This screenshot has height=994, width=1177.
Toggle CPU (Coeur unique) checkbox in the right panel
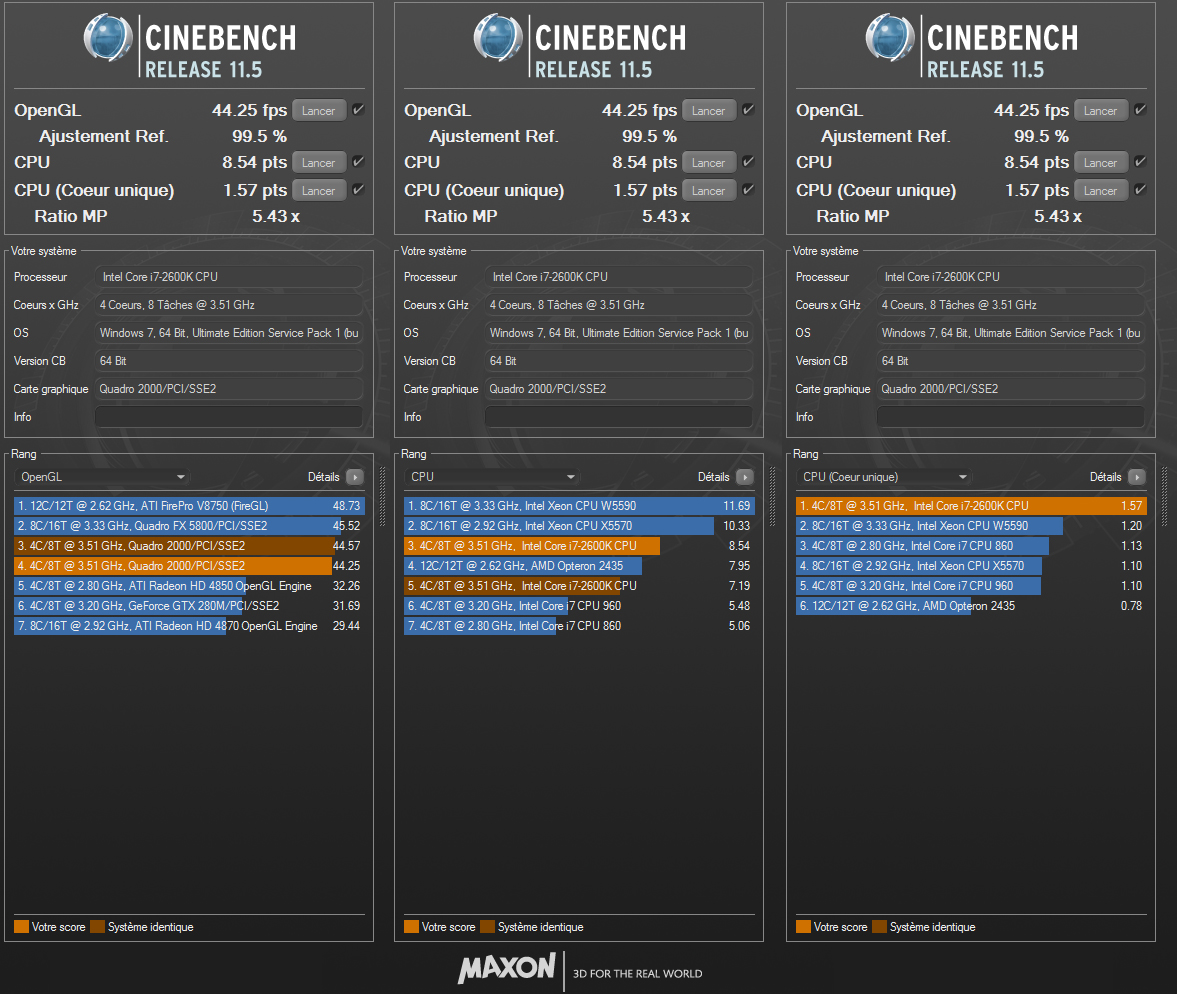point(1140,190)
